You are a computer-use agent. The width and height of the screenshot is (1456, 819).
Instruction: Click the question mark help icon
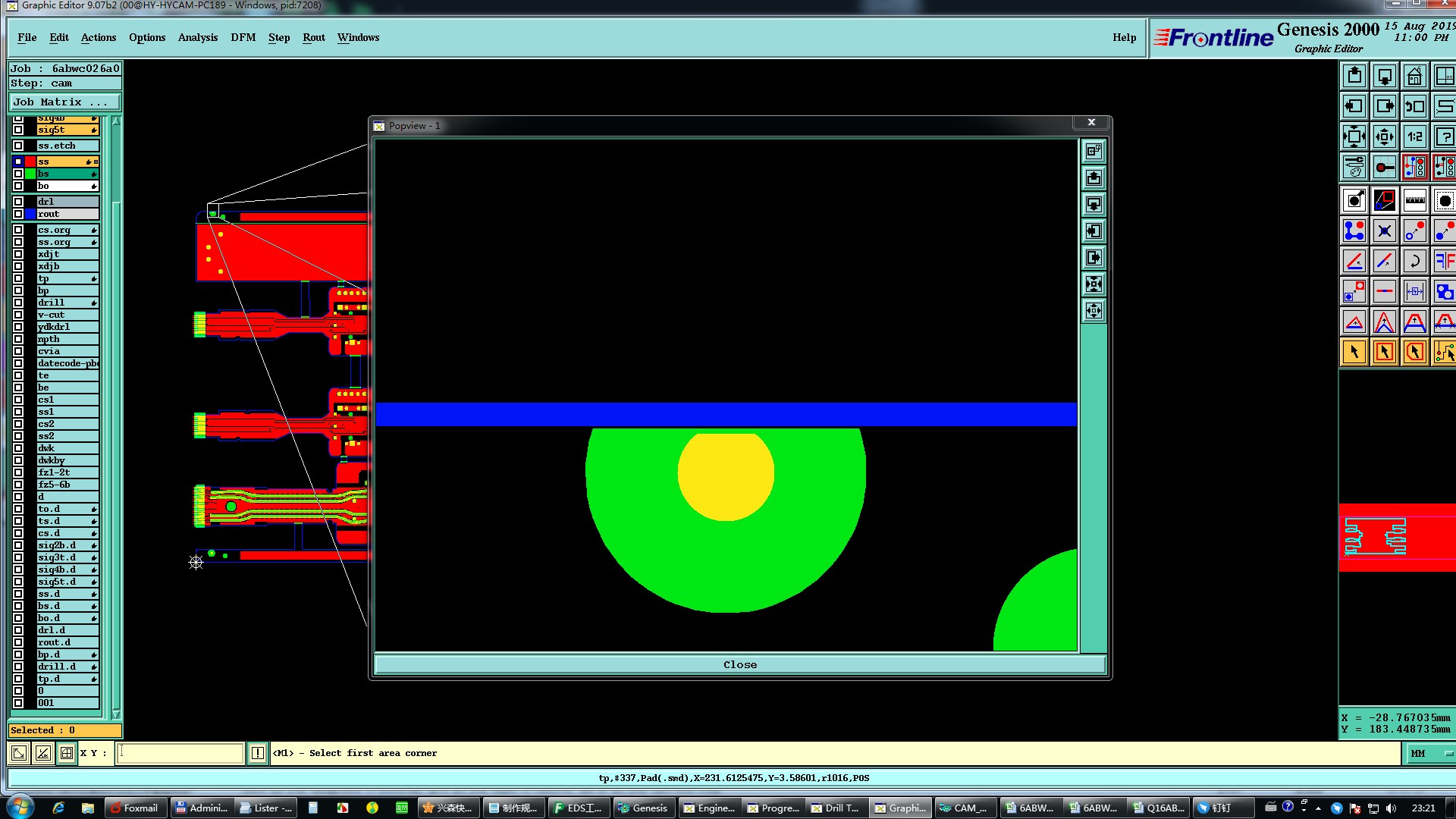click(1444, 136)
